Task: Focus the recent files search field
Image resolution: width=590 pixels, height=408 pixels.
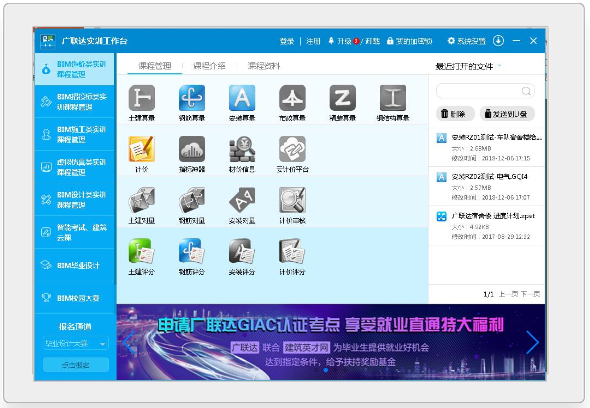Action: point(485,91)
